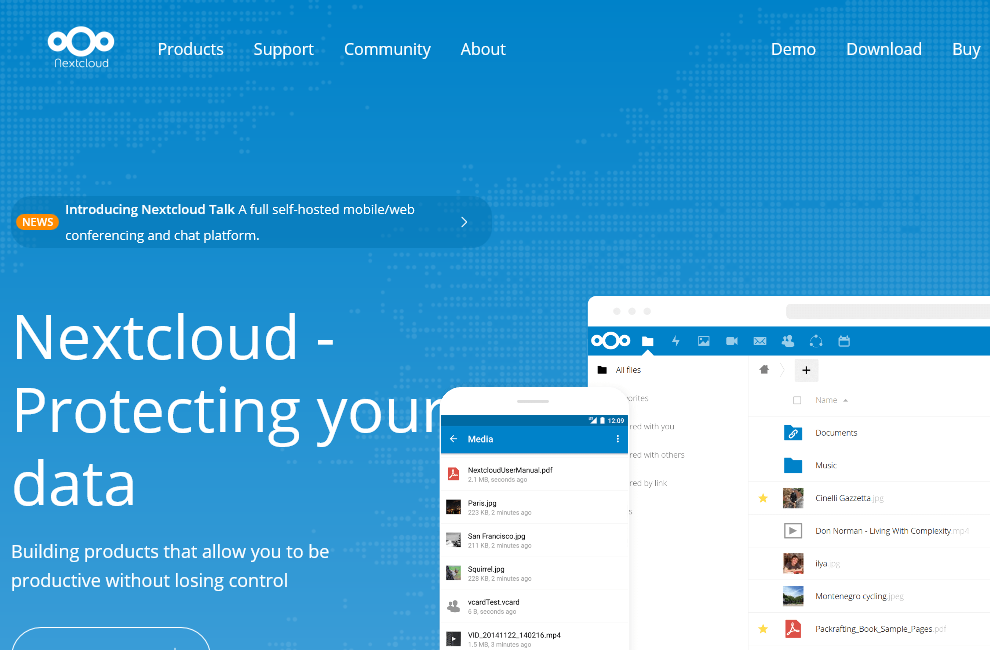Image resolution: width=990 pixels, height=650 pixels.
Task: Open the Community menu
Action: [387, 49]
